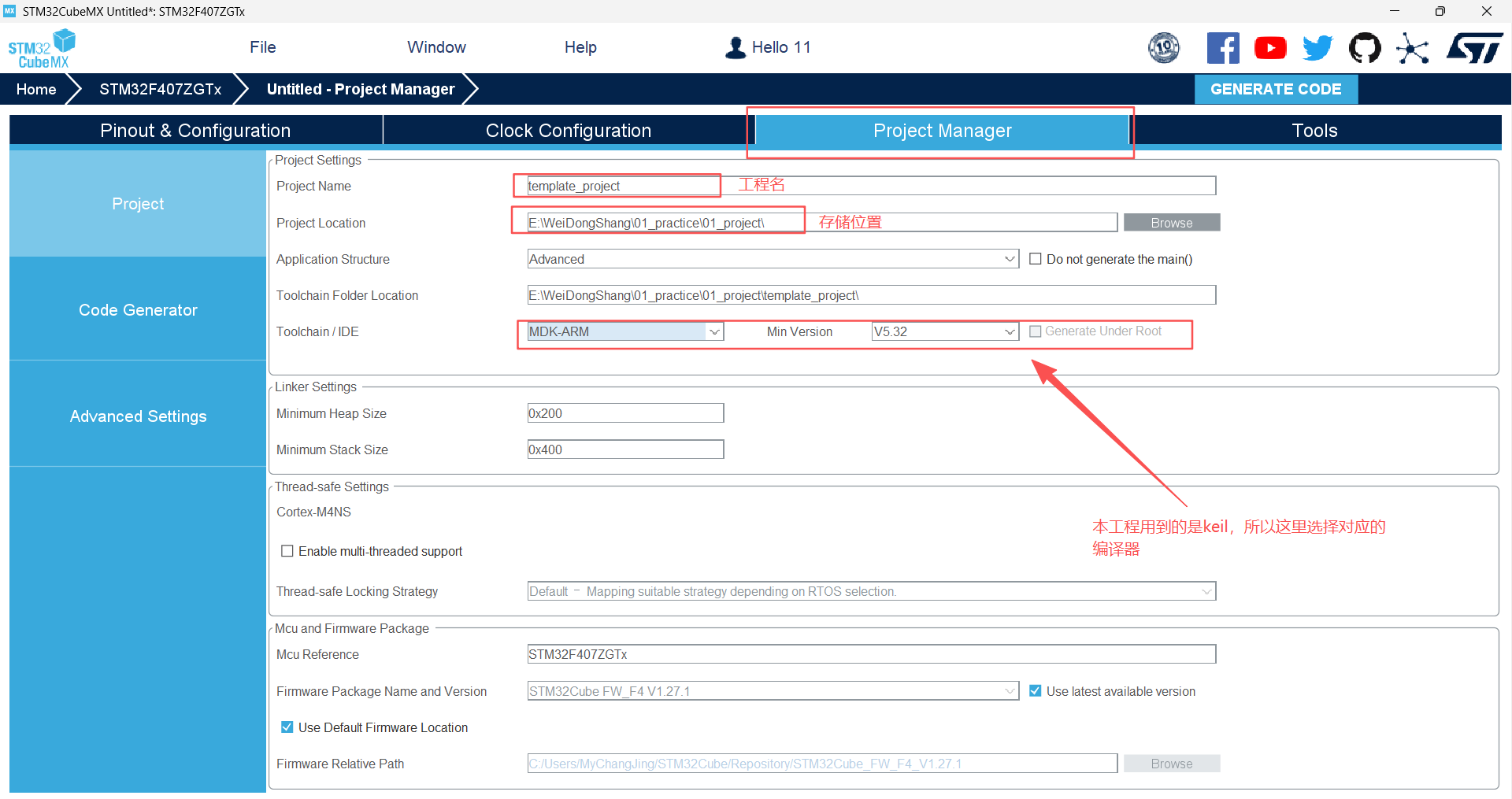Toggle Use Default Firmware Location checkbox

(287, 727)
